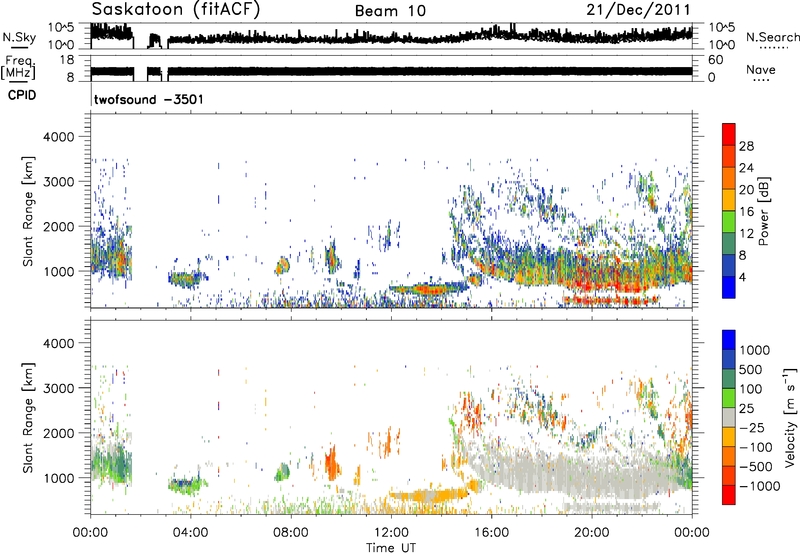Click the power panel '3000' range tick
This screenshot has width=800, height=554.
click(58, 182)
